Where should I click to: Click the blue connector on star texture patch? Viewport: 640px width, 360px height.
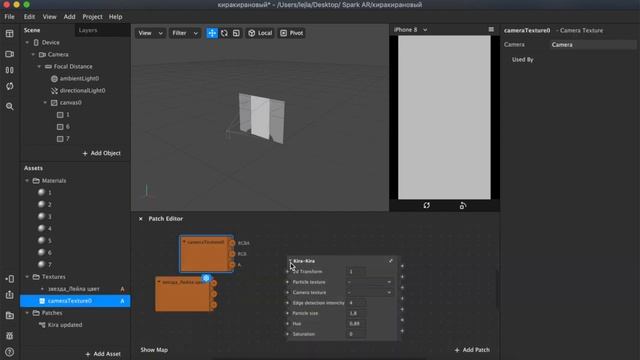coord(206,278)
